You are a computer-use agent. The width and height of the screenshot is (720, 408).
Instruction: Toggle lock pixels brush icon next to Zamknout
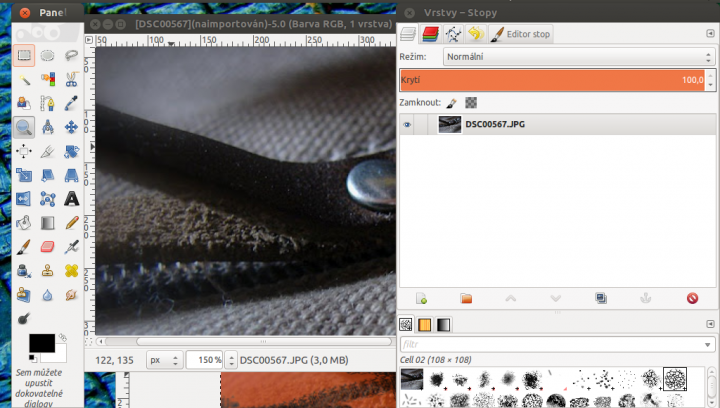pyautogui.click(x=451, y=102)
